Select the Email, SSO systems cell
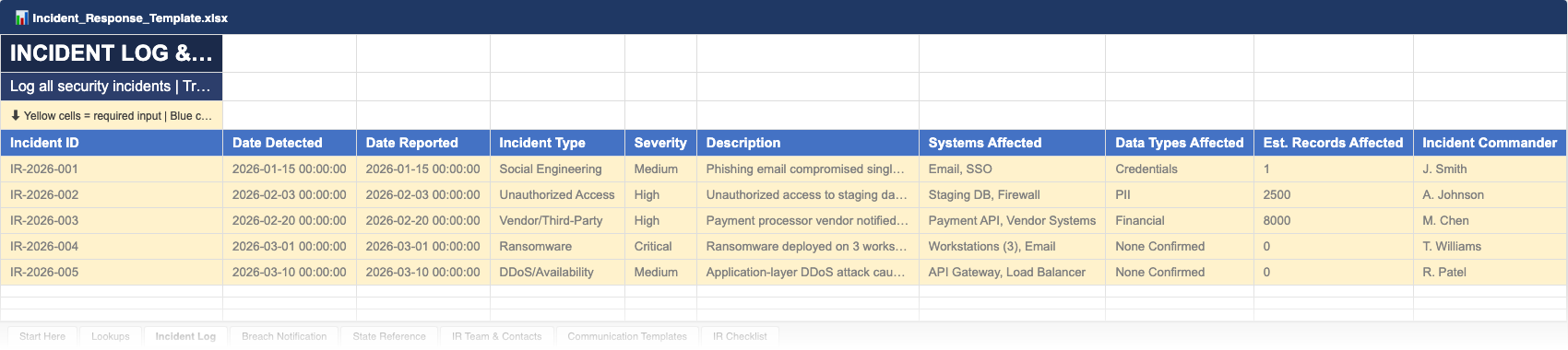The width and height of the screenshot is (1568, 350). click(1012, 169)
